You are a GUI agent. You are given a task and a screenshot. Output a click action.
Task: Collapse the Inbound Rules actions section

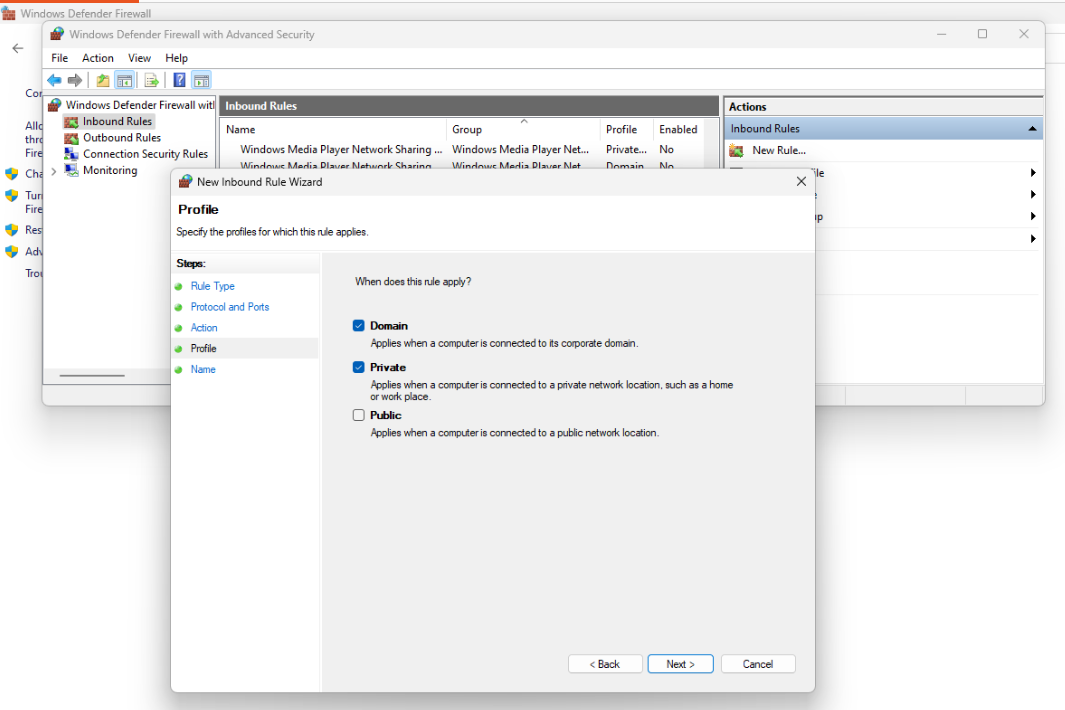pyautogui.click(x=1032, y=128)
